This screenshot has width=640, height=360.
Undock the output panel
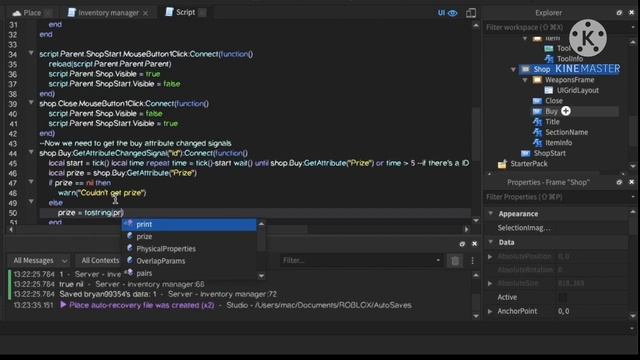[x=462, y=244]
